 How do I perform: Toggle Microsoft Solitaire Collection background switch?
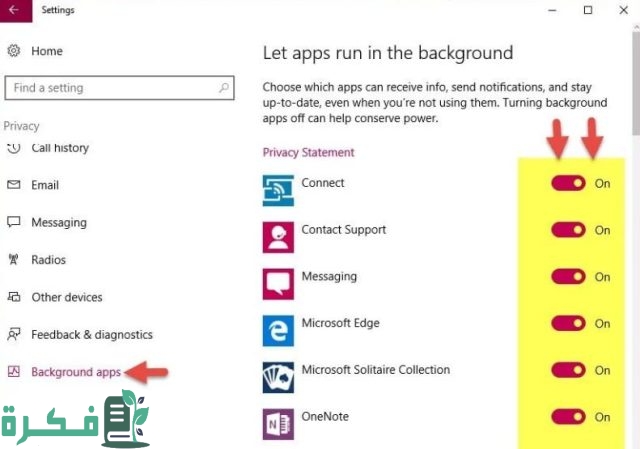pyautogui.click(x=568, y=370)
